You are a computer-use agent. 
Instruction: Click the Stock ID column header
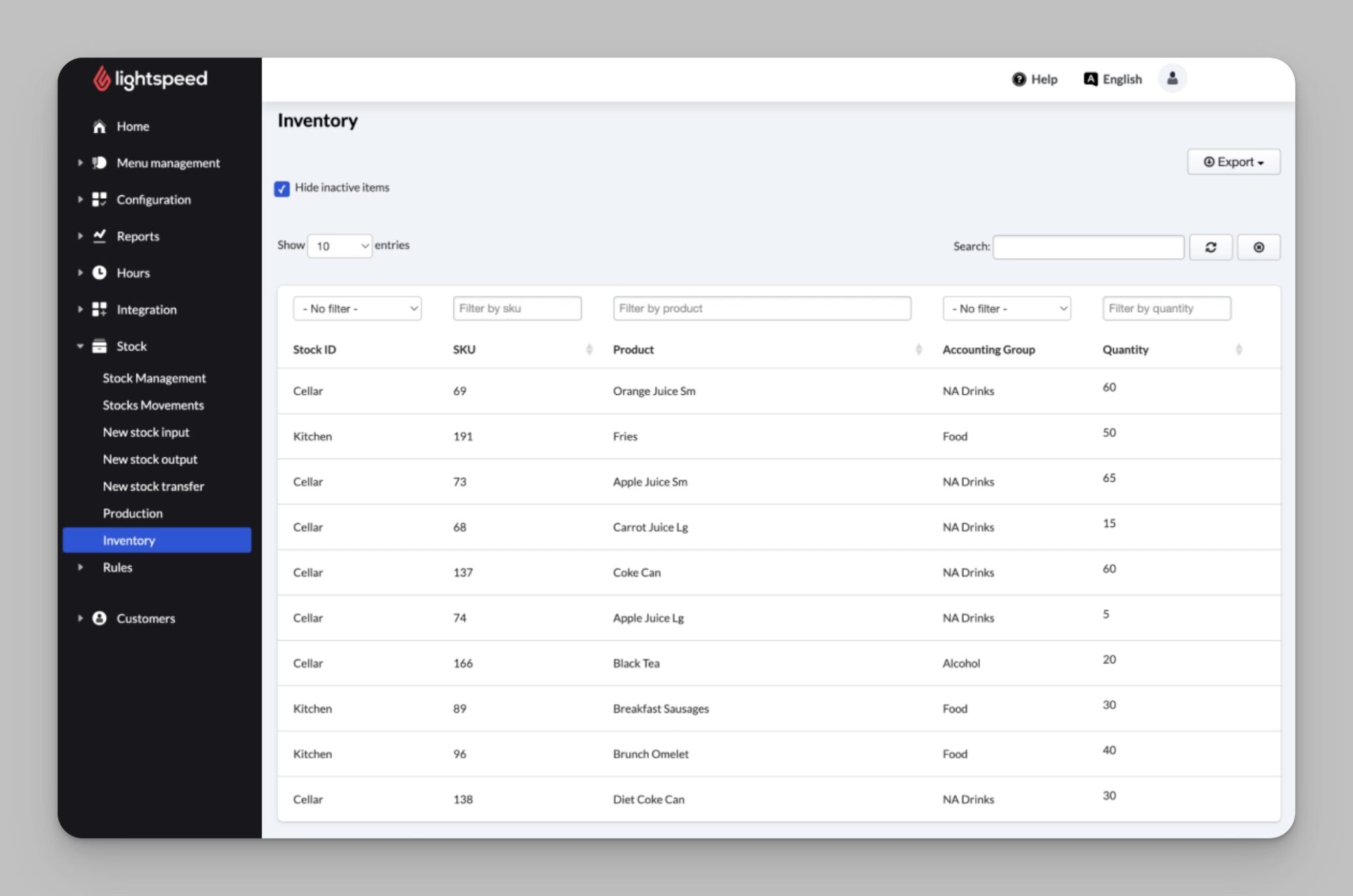click(314, 350)
